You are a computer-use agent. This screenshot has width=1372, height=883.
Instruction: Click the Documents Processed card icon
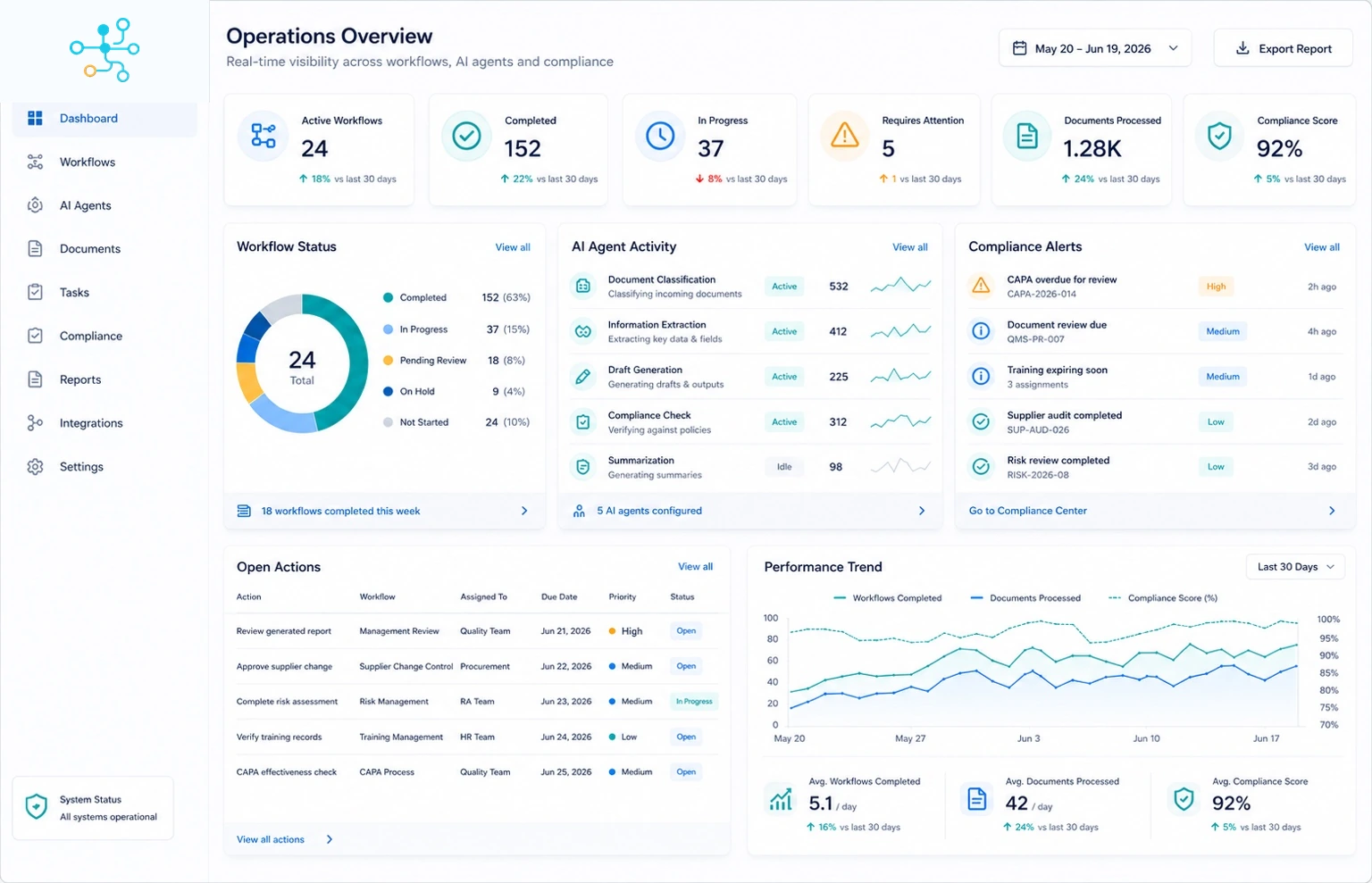(1027, 136)
